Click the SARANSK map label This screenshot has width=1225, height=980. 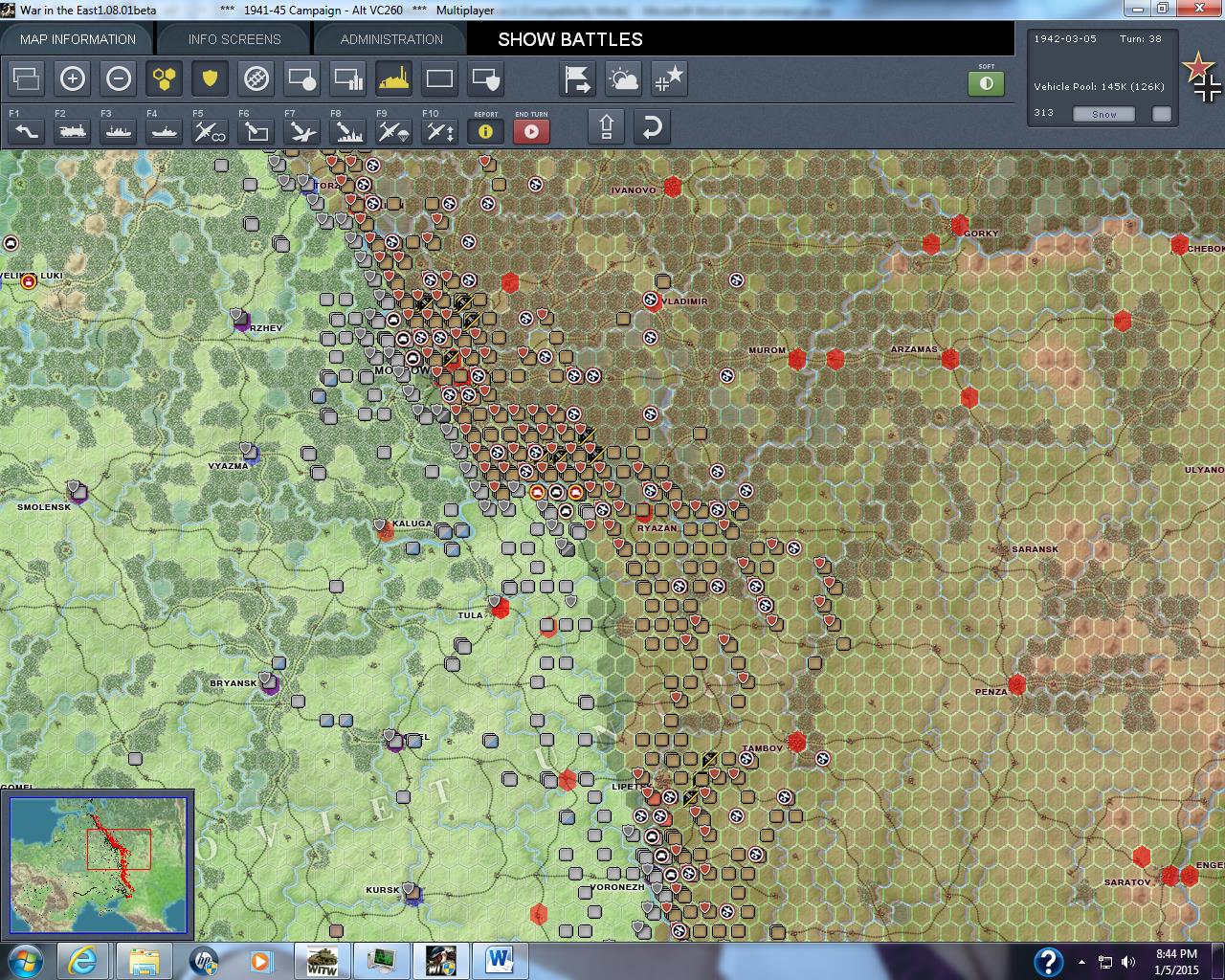tap(1035, 549)
